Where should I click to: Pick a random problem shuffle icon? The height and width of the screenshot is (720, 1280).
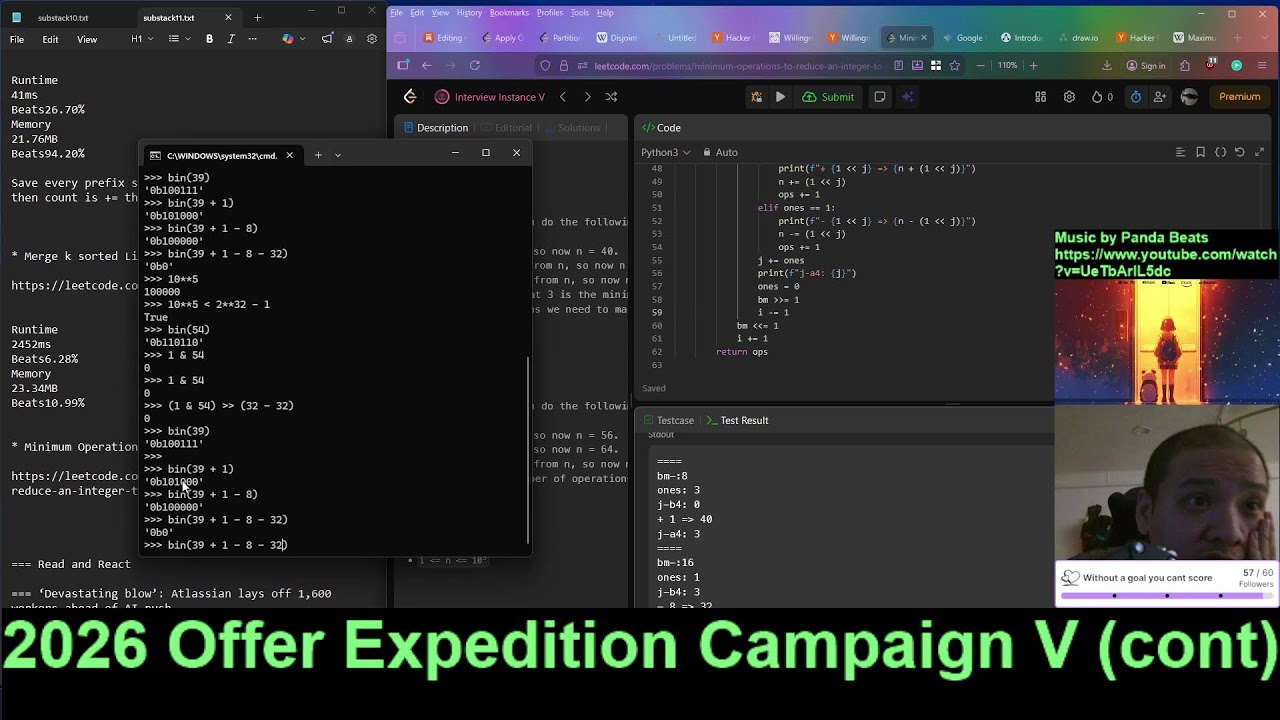click(x=611, y=97)
